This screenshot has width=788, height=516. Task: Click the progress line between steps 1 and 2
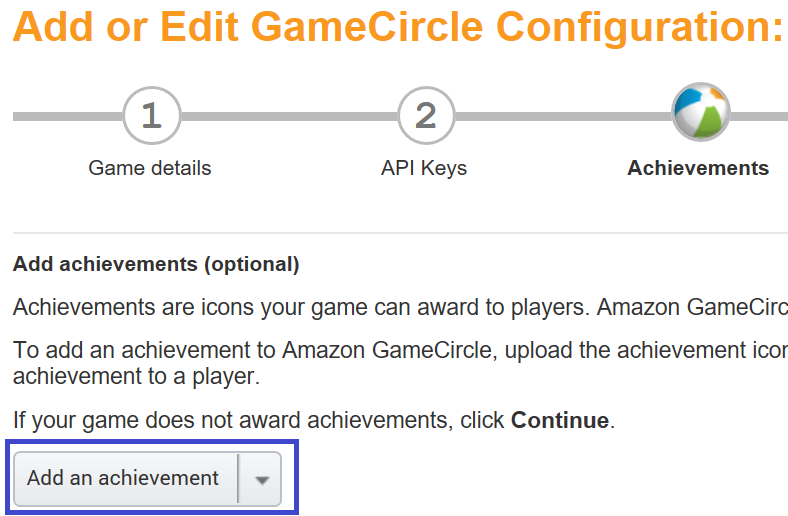[x=288, y=116]
